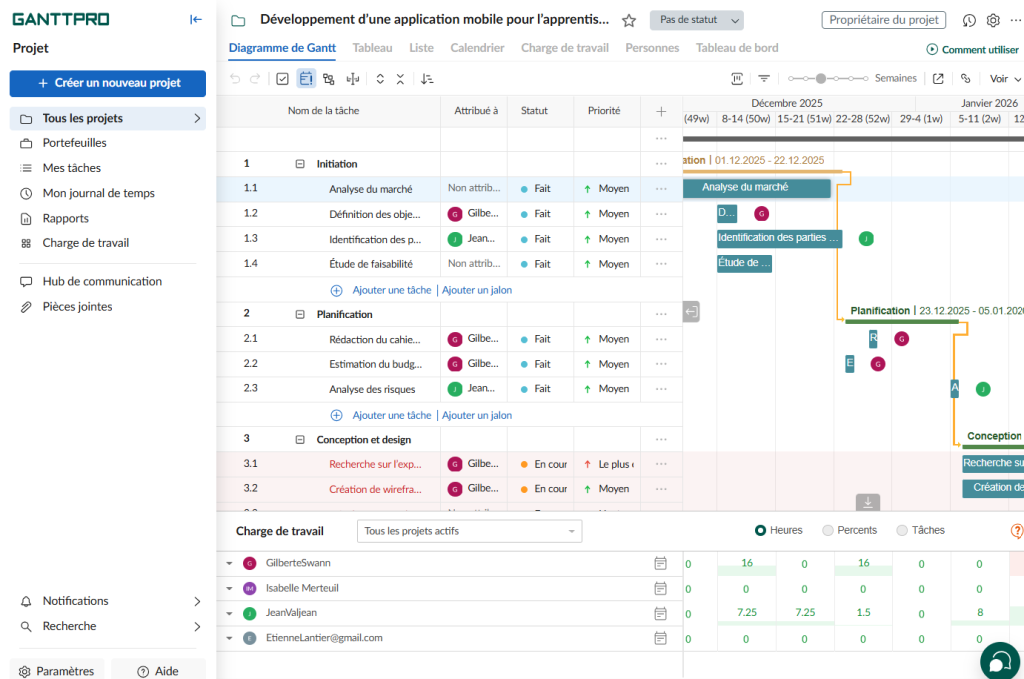1024x679 pixels.
Task: Expand all tasks in toolbar
Action: (380, 79)
